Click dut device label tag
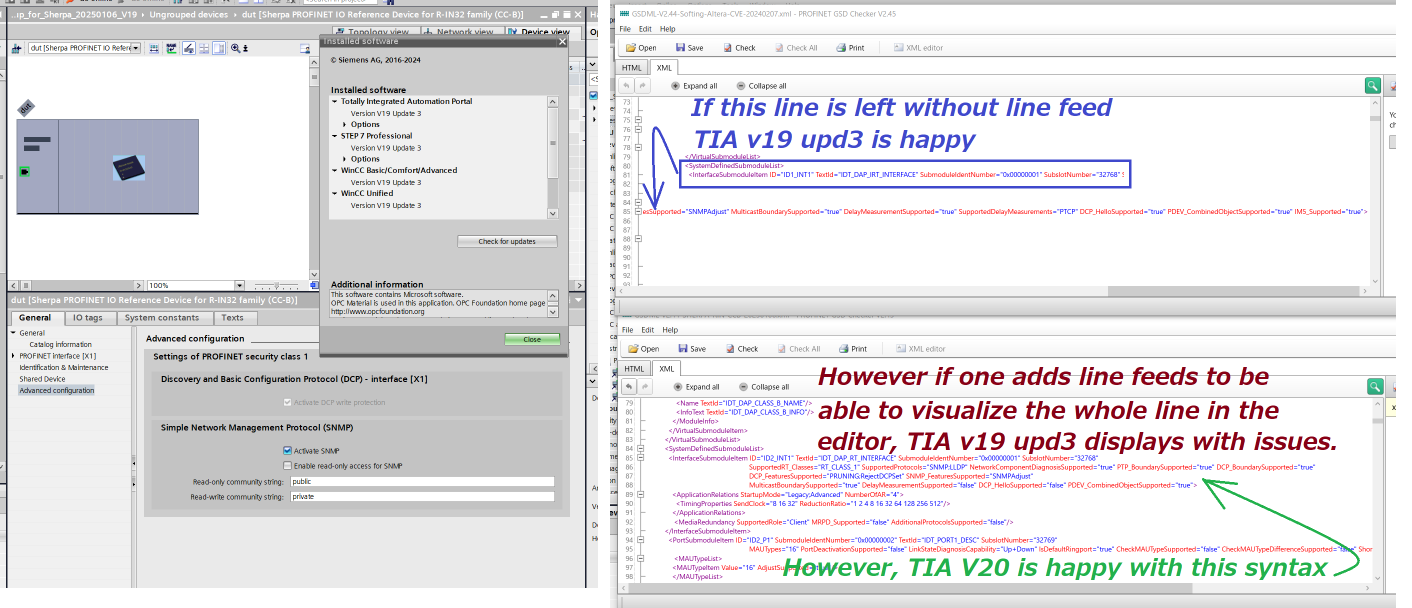Screen dimensions: 1412x608 27,106
